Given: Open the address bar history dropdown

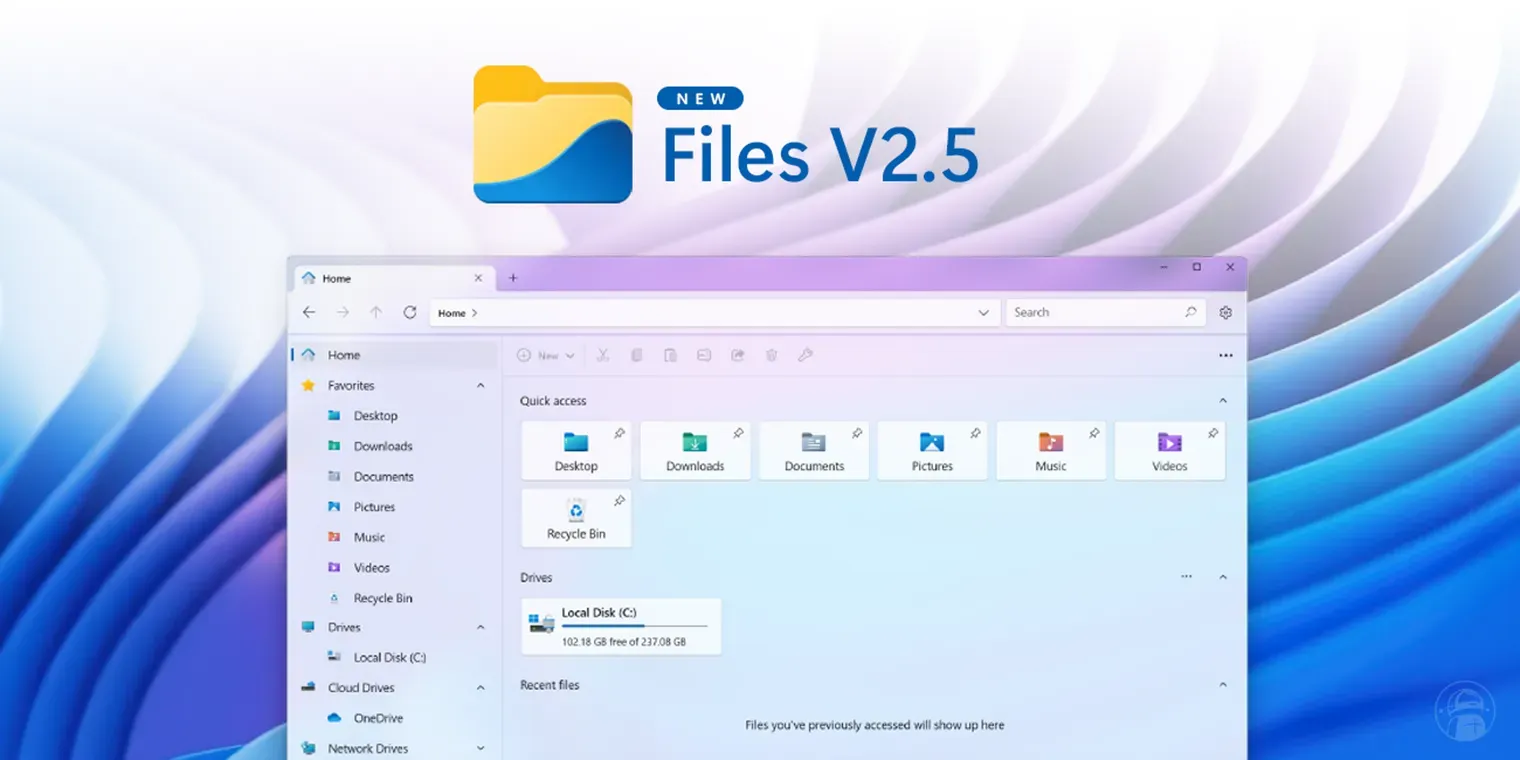Looking at the screenshot, I should [x=983, y=313].
